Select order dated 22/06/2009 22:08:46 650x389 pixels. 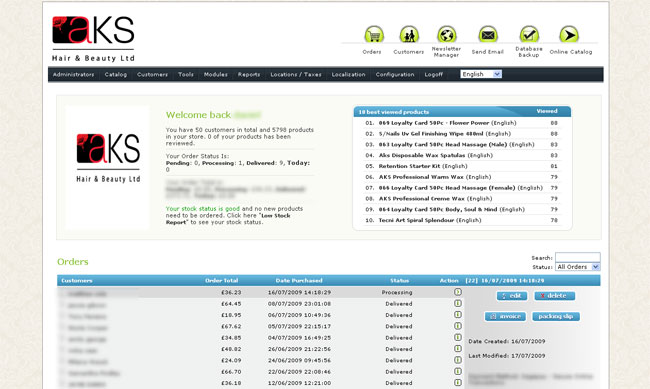point(299,372)
